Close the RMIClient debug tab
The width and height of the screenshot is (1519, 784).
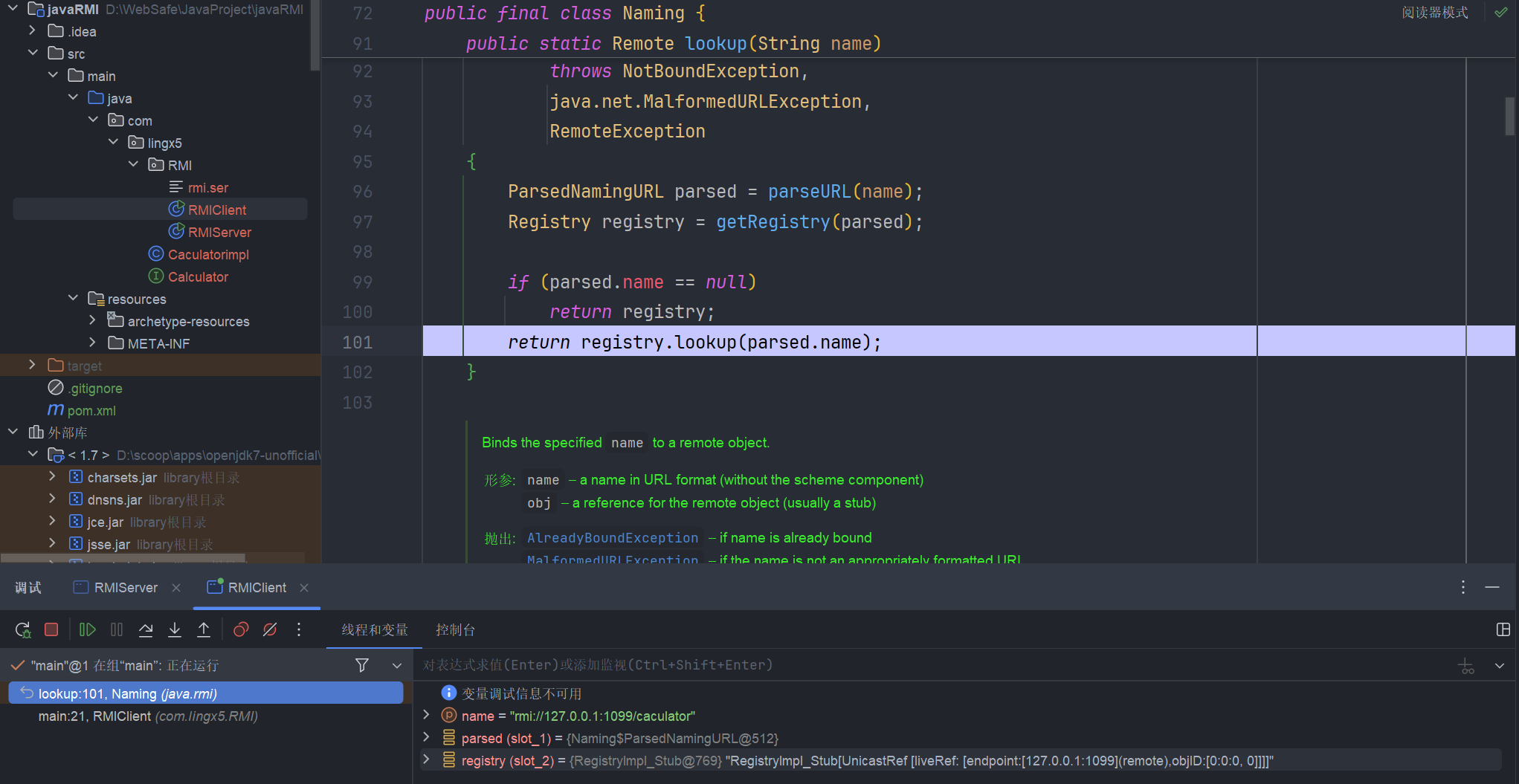304,588
